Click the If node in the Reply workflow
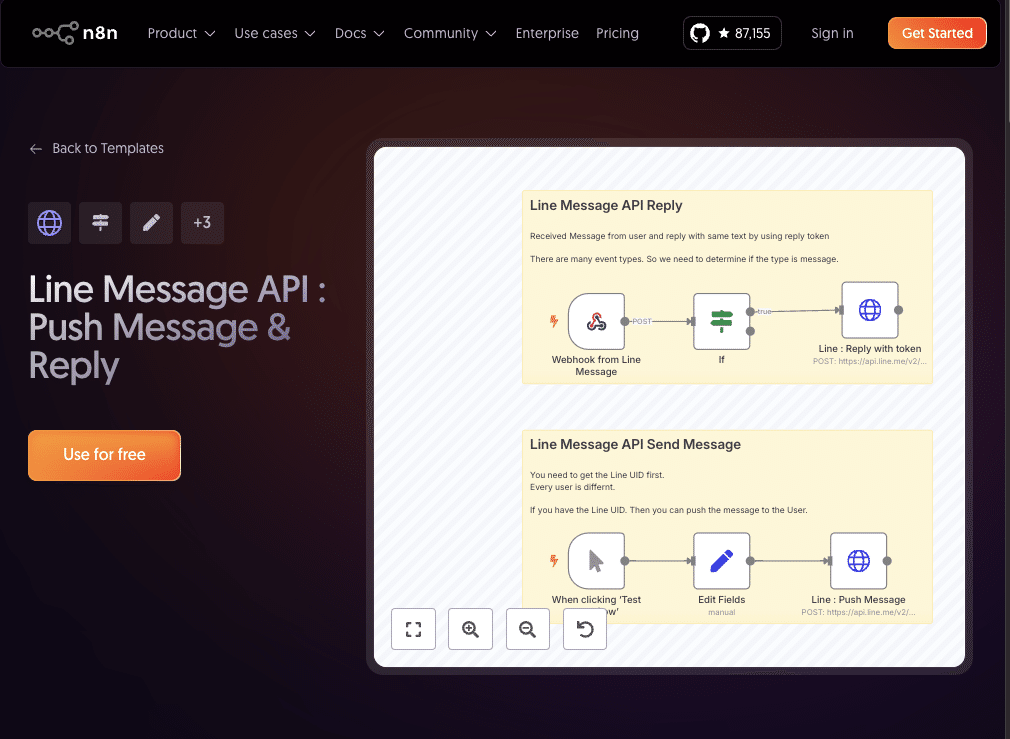The height and width of the screenshot is (739, 1010). [722, 320]
